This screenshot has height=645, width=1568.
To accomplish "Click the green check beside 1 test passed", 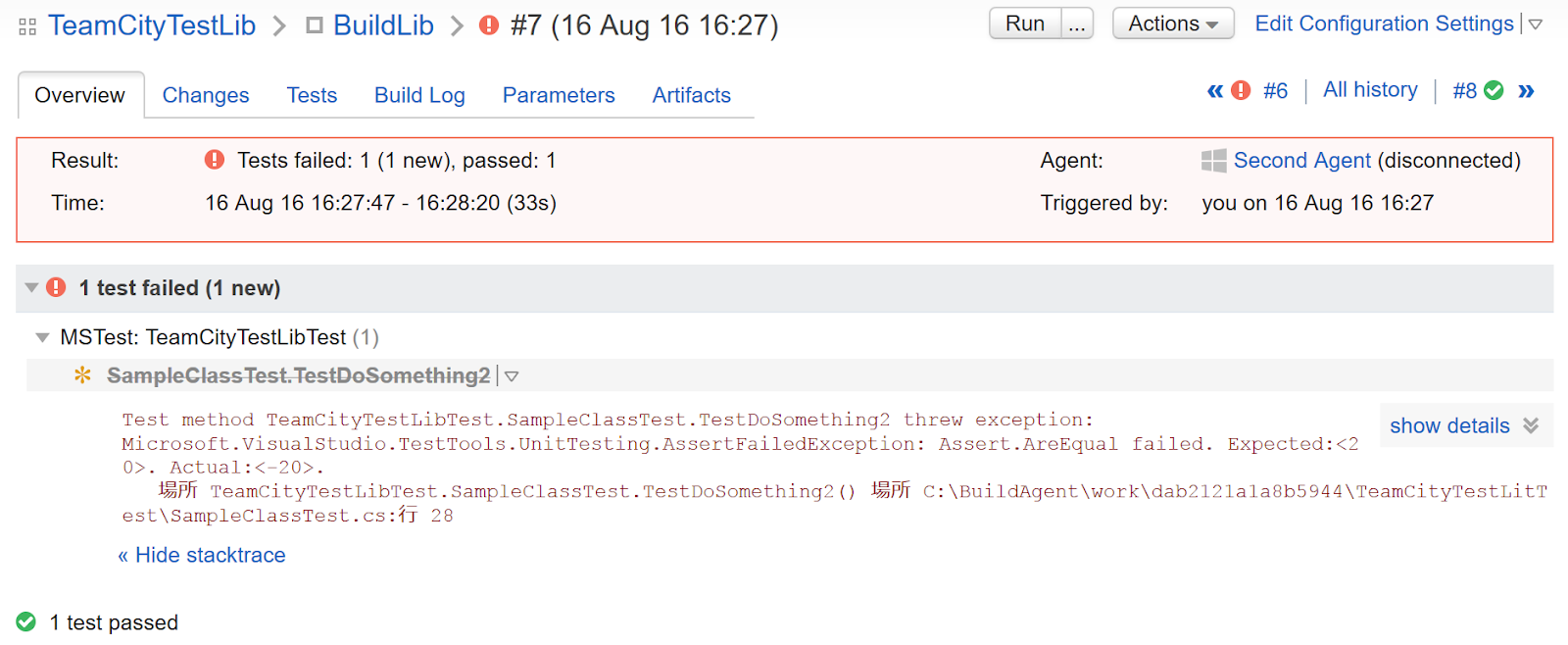I will 26,622.
